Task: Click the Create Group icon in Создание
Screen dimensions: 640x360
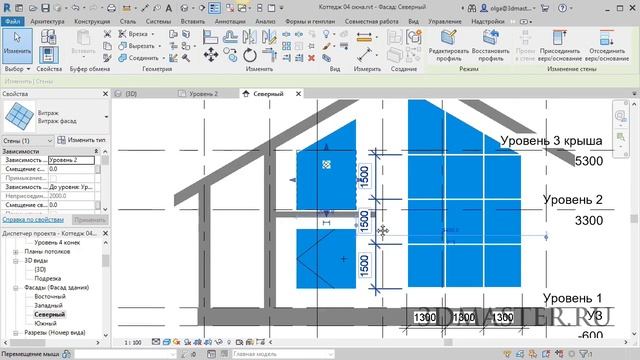Action: click(x=413, y=37)
